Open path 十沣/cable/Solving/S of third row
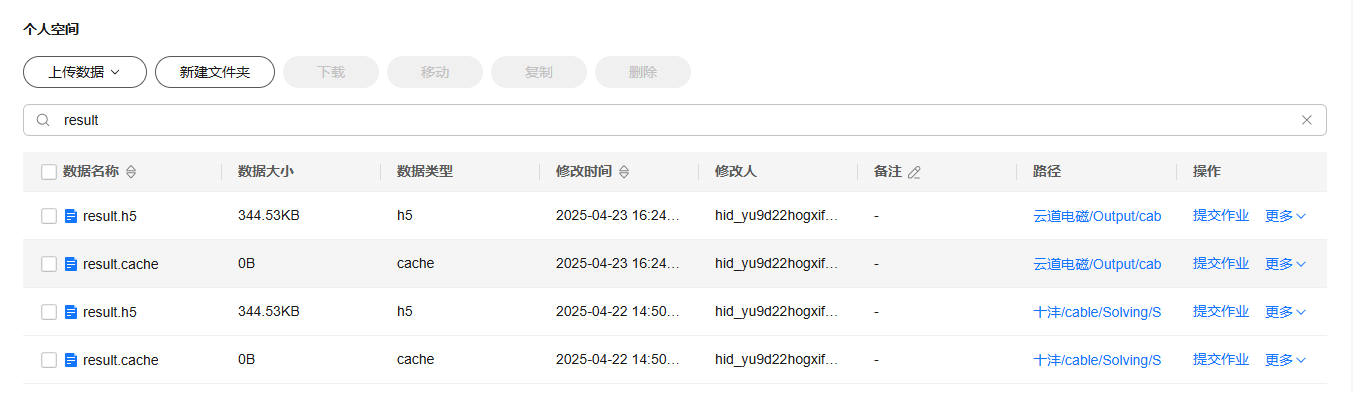 (1097, 312)
